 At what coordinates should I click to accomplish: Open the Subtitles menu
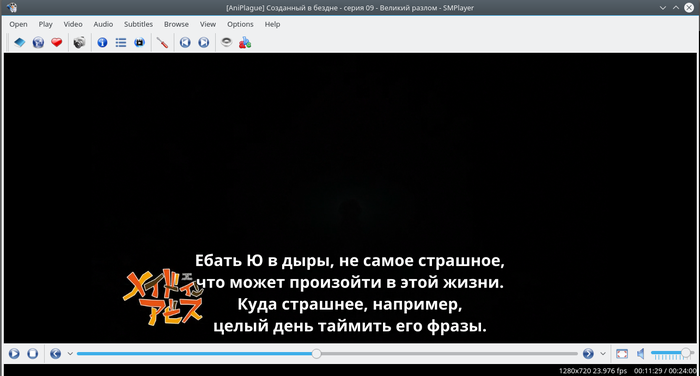coord(138,24)
